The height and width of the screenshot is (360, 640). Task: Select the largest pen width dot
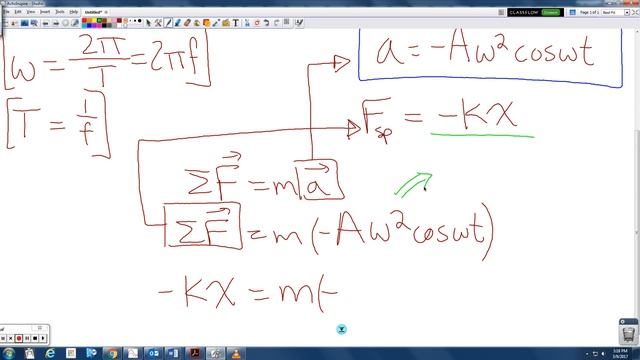point(140,21)
